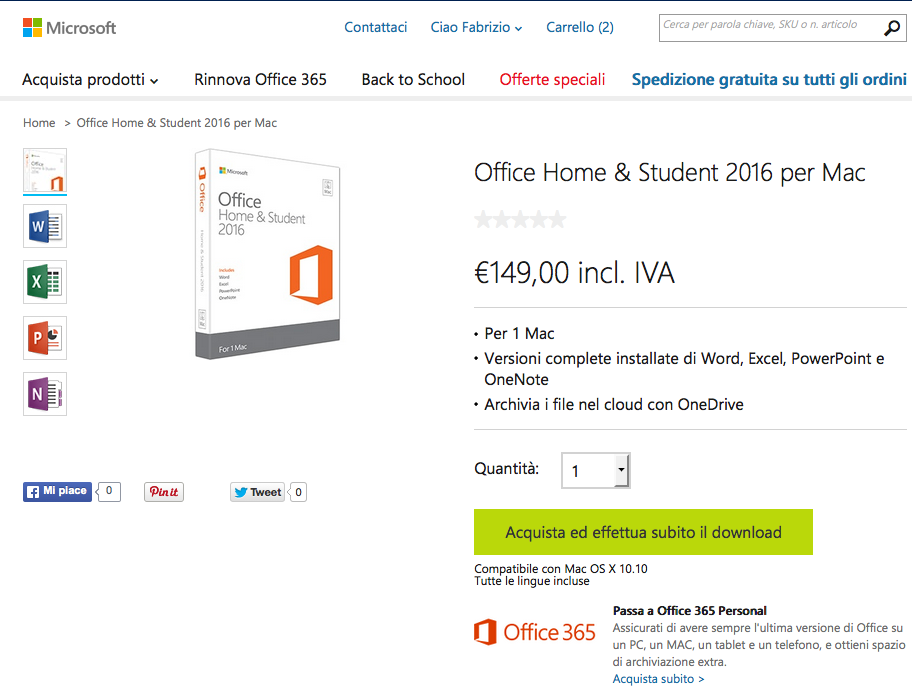The width and height of the screenshot is (912, 690).
Task: Expand the Acquista prodotti menu
Action: 90,79
